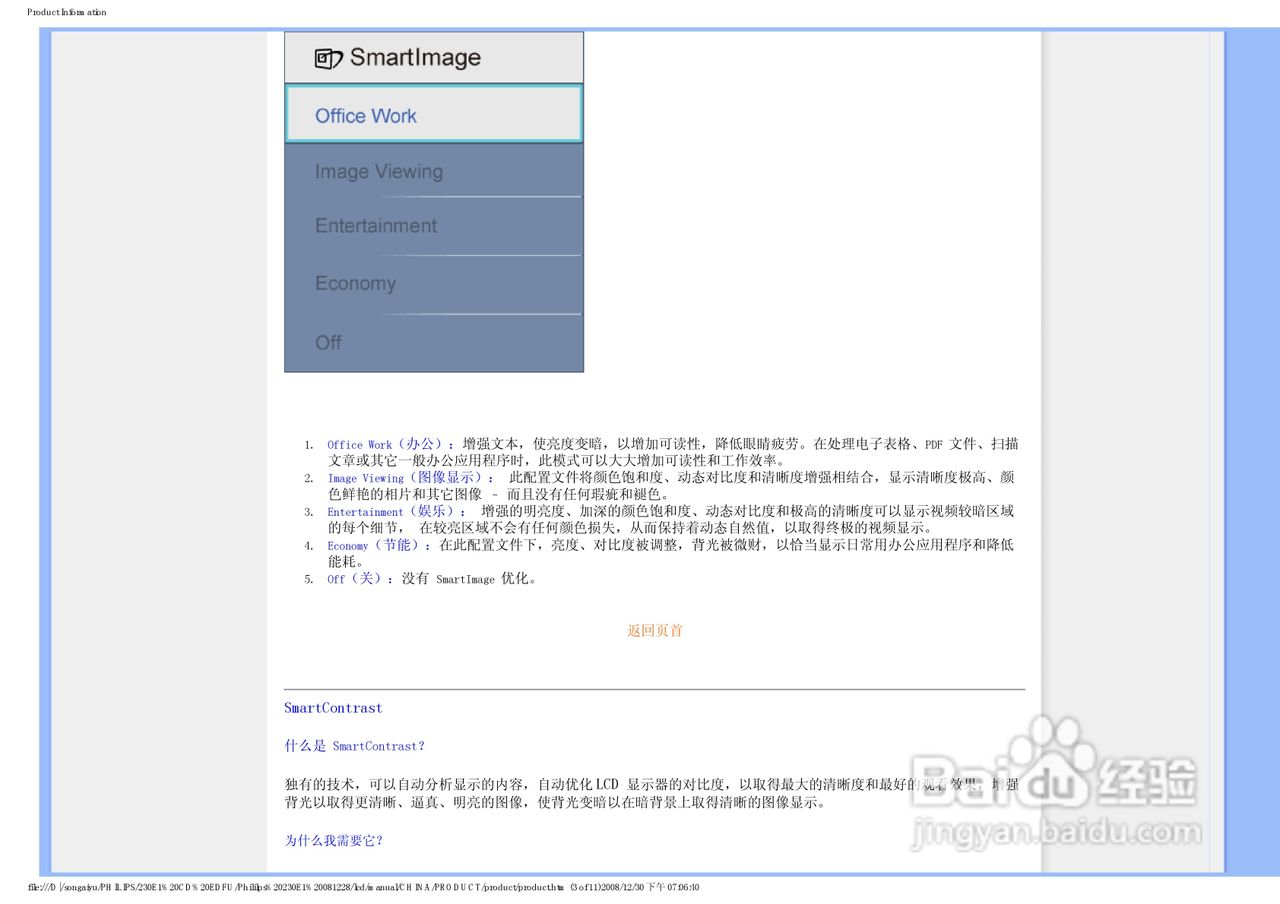
Task: Click the 为什么我需要它? heading
Action: coord(334,840)
